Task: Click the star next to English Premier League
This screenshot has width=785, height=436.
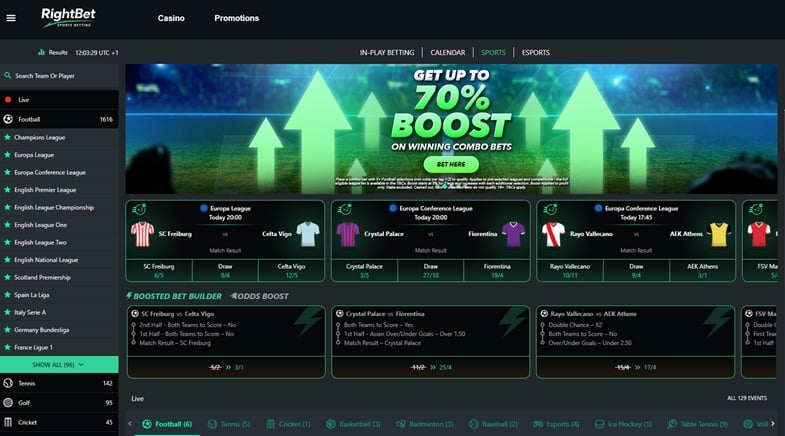Action: coord(8,189)
